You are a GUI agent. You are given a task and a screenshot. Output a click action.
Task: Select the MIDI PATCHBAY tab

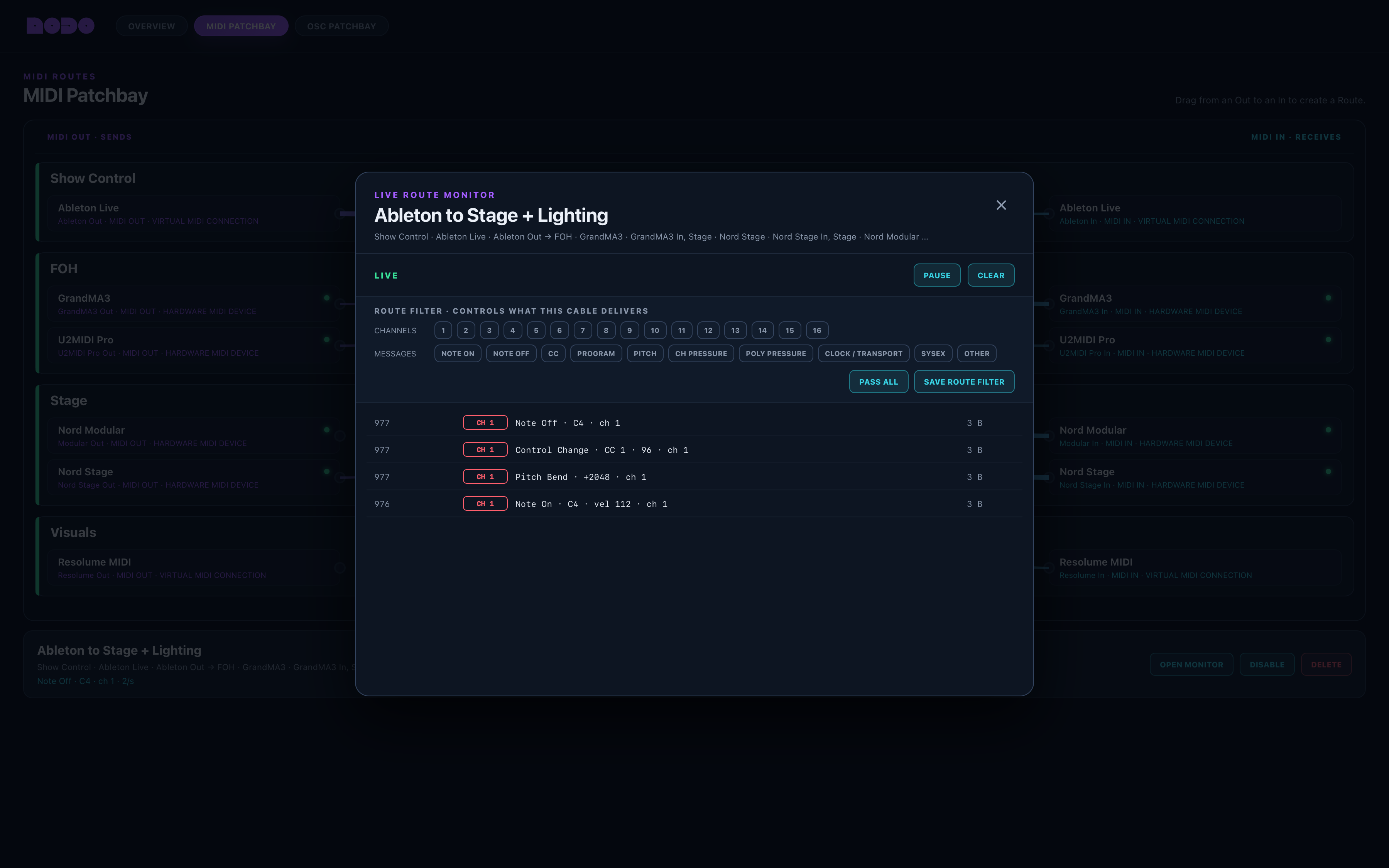(241, 26)
